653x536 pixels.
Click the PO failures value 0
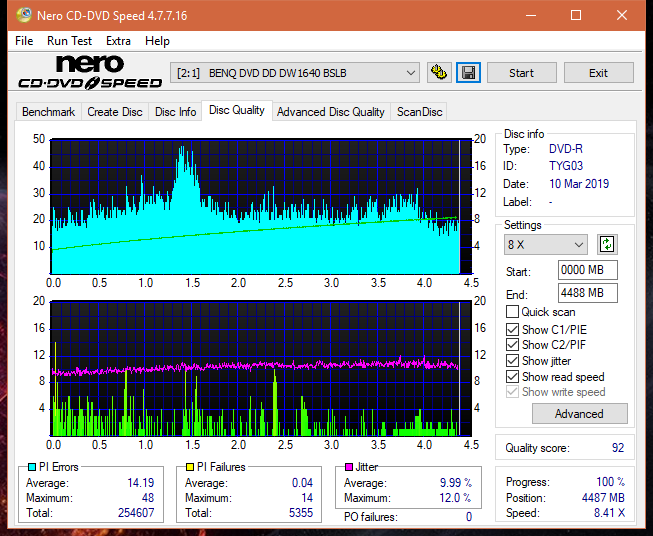[469, 517]
